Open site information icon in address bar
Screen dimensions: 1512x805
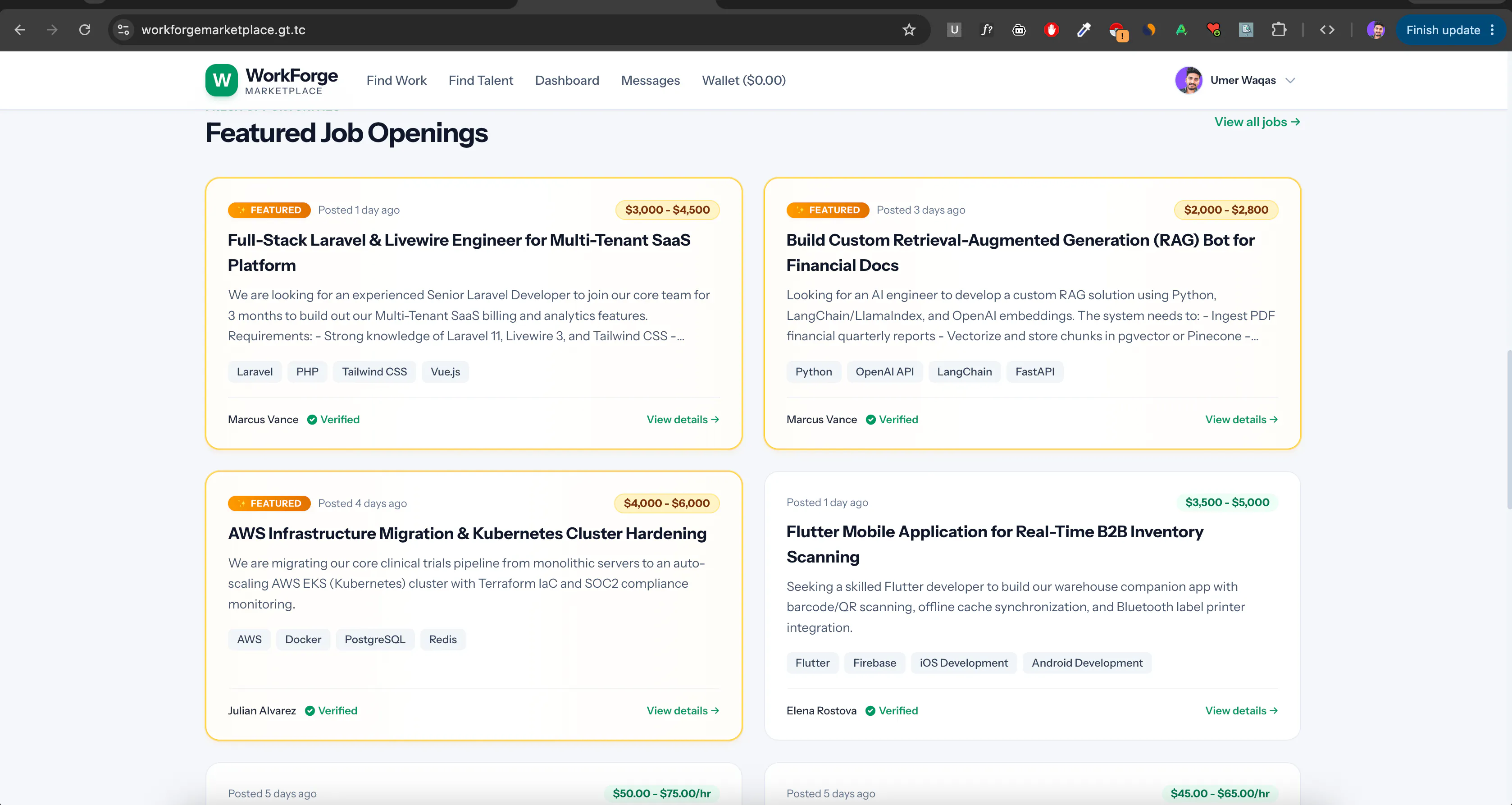pos(123,30)
